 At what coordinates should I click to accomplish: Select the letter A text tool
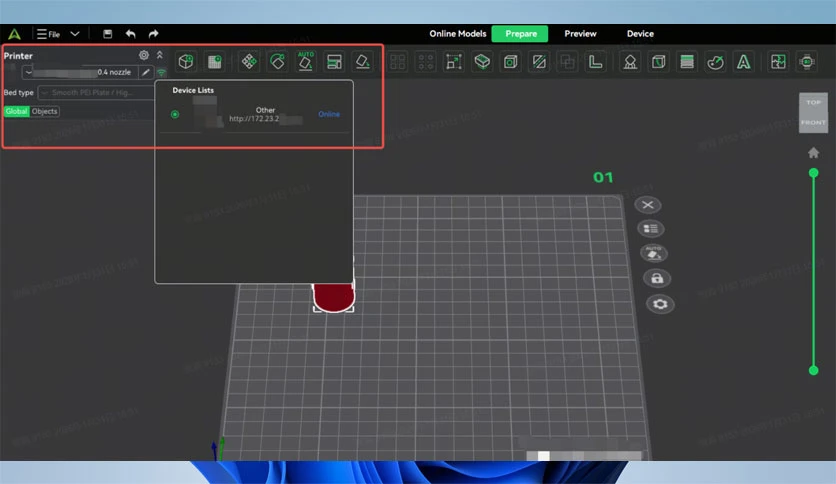tap(743, 62)
